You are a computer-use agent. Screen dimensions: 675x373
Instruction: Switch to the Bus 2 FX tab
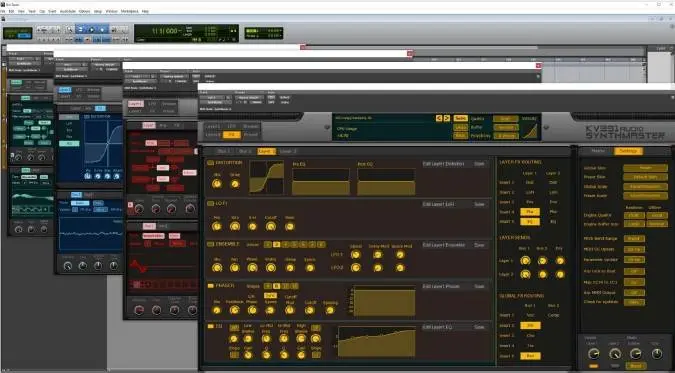(245, 152)
